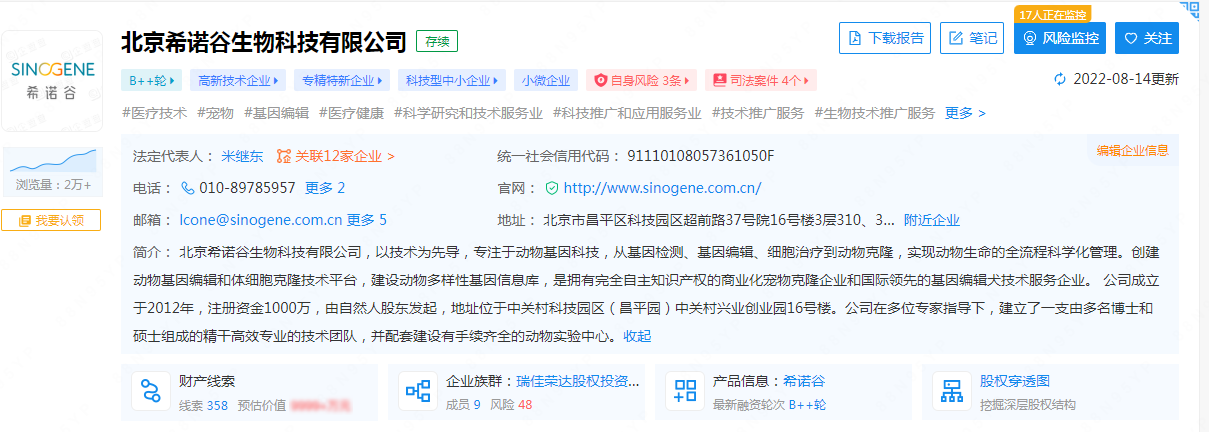Enable 风险监控 for this company
Viewport: 1209px width, 432px height.
click(1060, 38)
